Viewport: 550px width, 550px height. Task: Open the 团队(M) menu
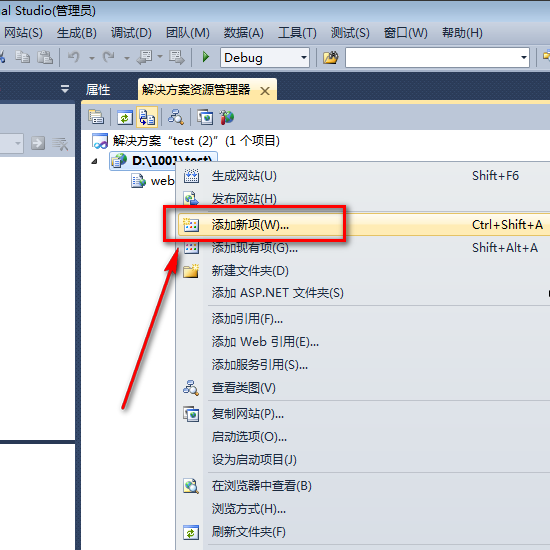188,33
